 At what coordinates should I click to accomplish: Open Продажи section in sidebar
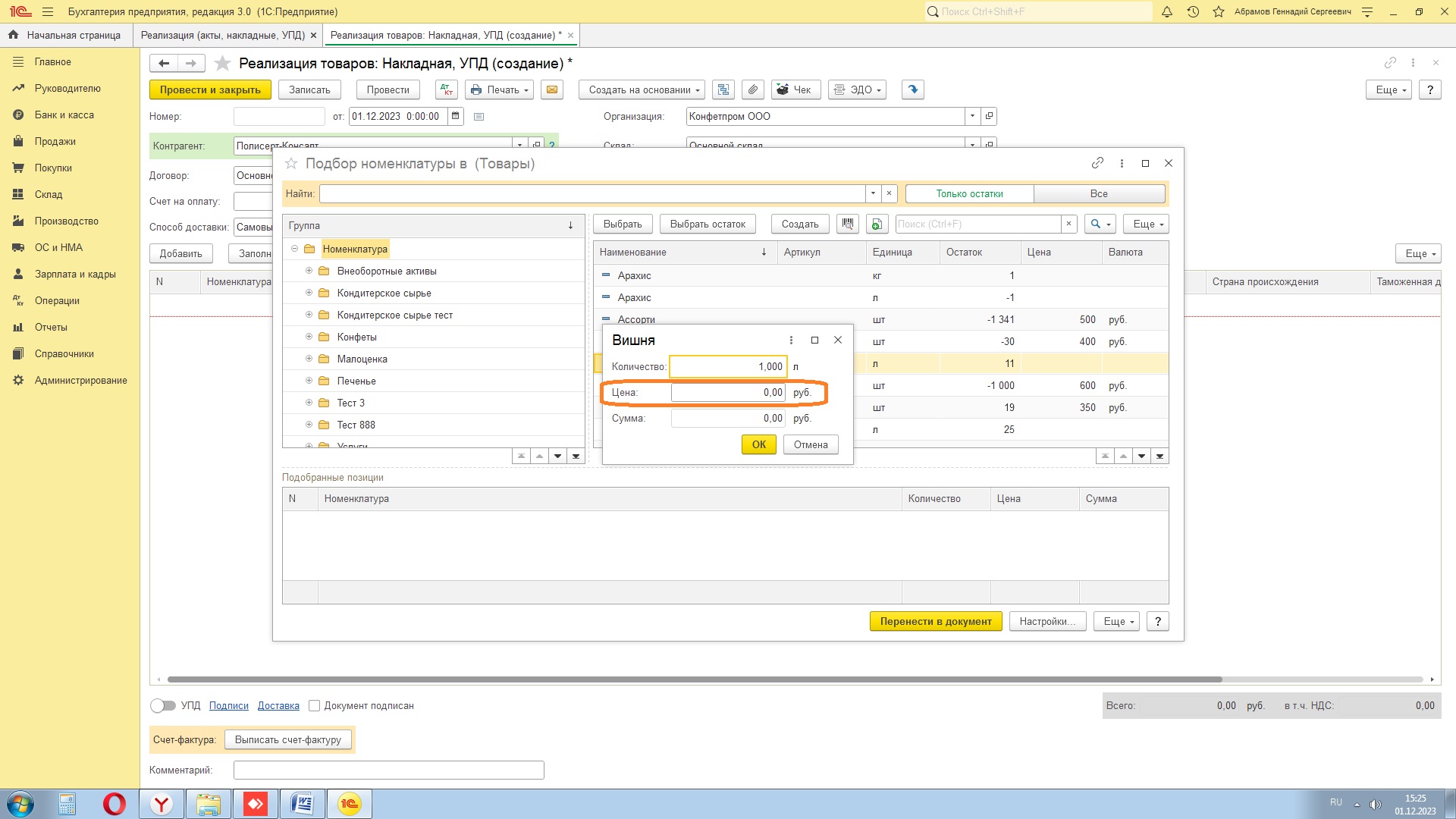coord(55,141)
